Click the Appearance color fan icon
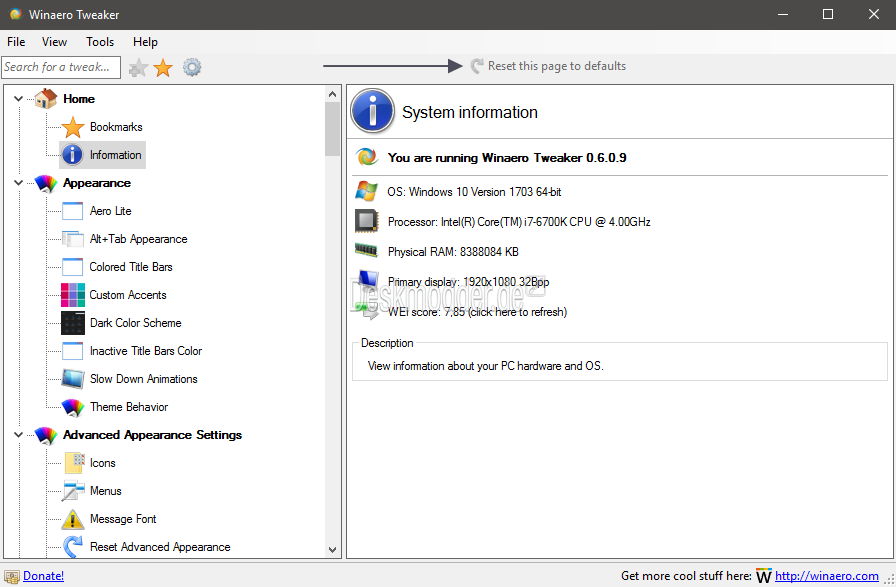 pyautogui.click(x=46, y=183)
